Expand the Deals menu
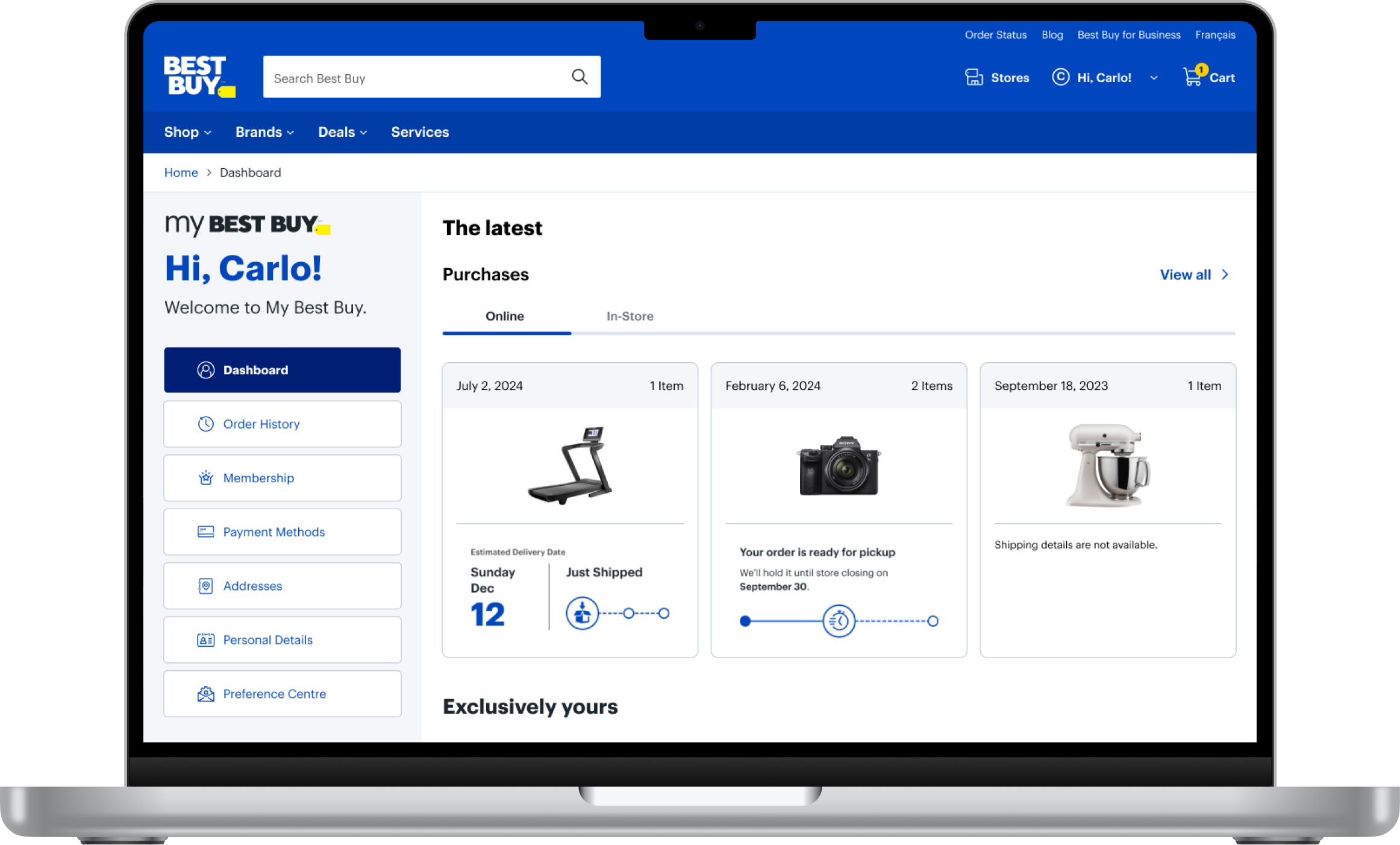 point(342,132)
